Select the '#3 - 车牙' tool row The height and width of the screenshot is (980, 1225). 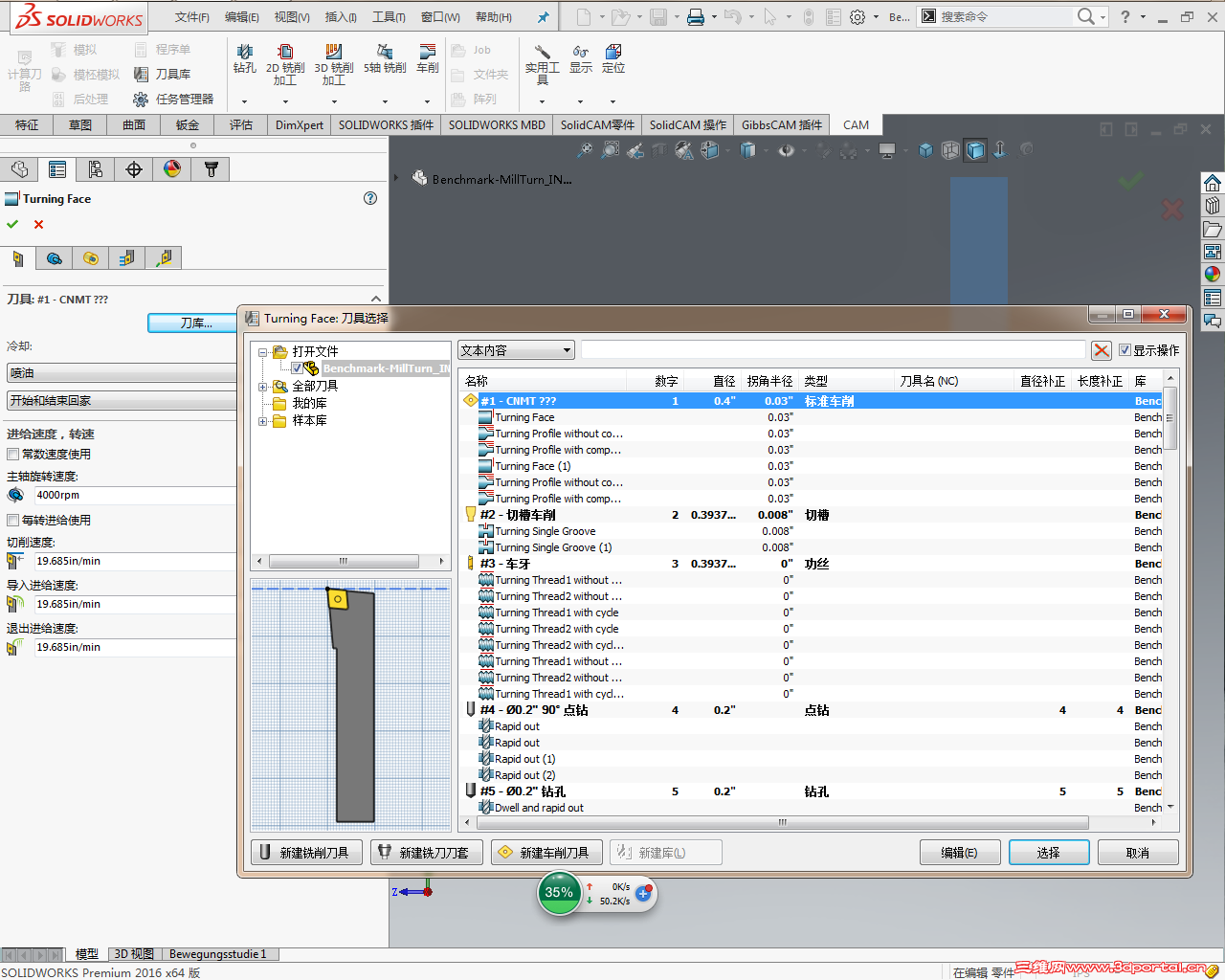(813, 564)
